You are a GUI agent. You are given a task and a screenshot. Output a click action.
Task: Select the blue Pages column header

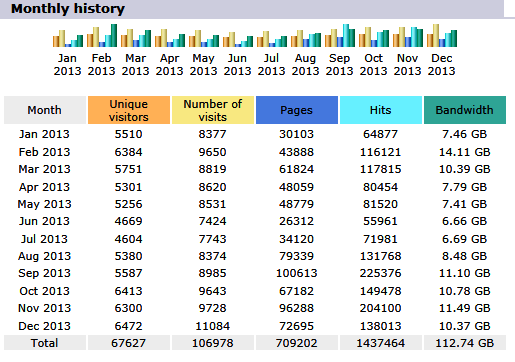[x=297, y=110]
